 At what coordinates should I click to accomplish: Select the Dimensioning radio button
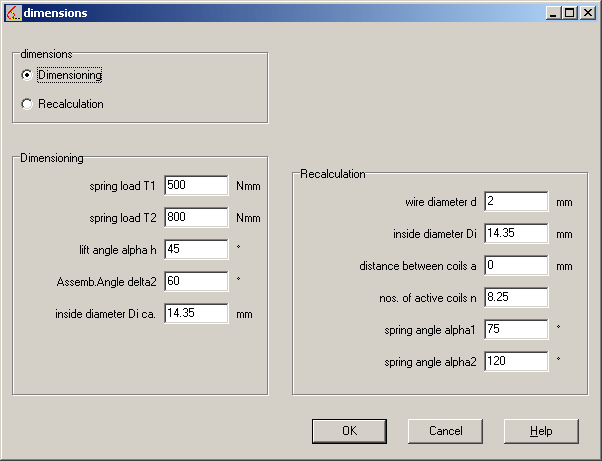click(27, 75)
